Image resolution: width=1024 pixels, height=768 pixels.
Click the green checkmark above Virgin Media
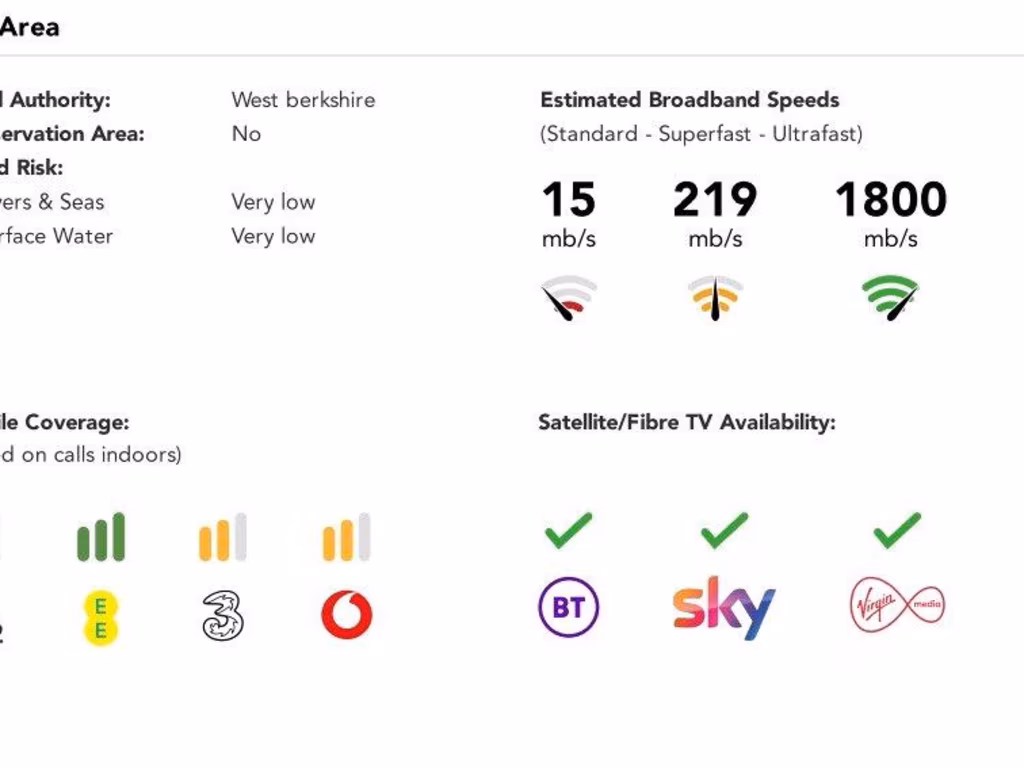896,530
